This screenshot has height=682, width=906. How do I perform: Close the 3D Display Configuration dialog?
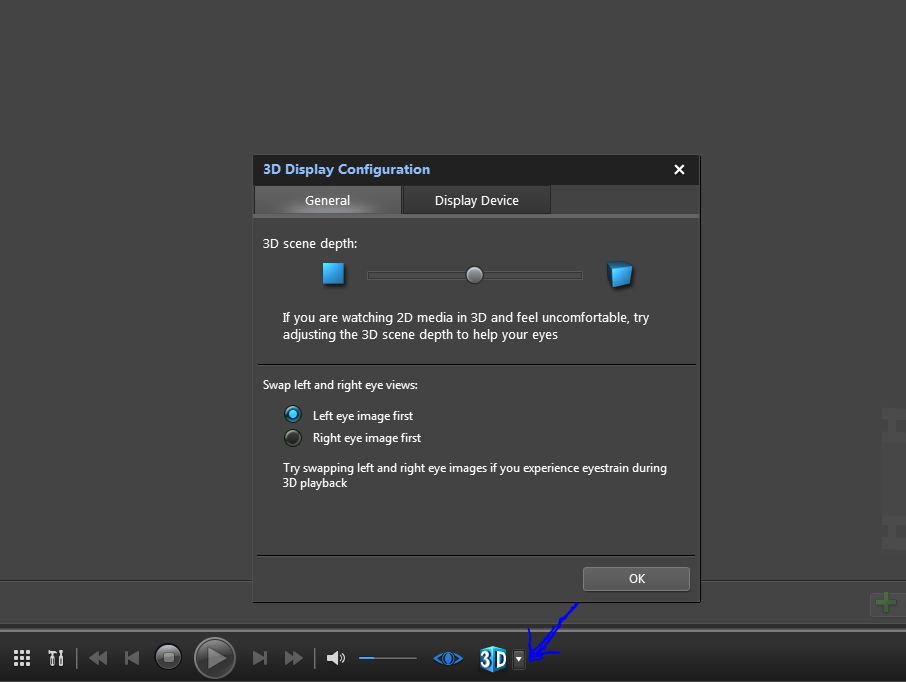pyautogui.click(x=679, y=170)
